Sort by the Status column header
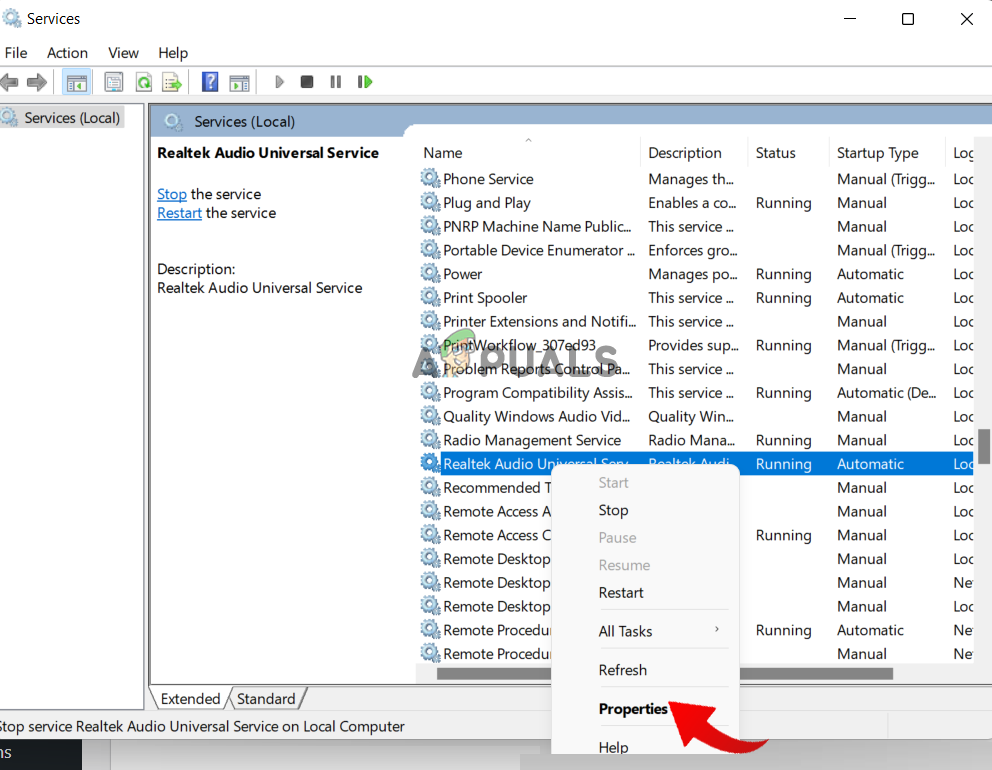 point(788,152)
